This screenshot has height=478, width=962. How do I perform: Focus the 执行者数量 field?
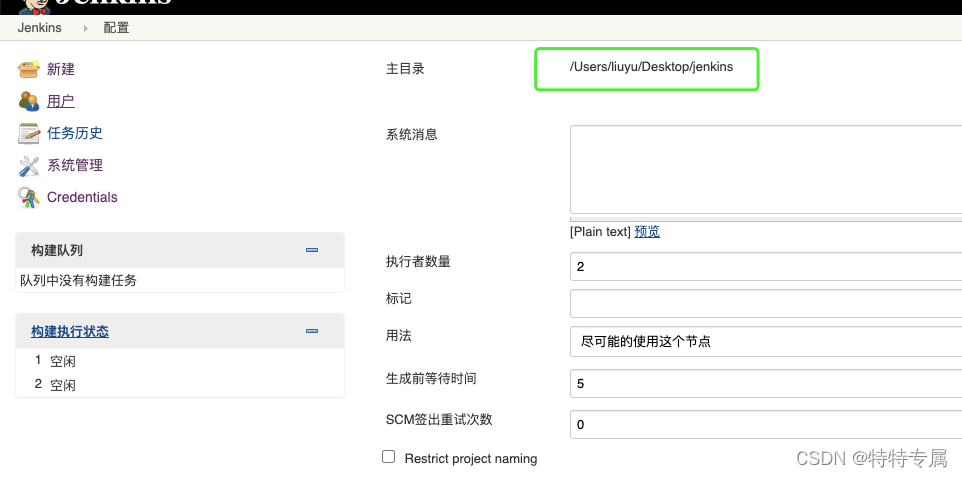click(x=766, y=266)
